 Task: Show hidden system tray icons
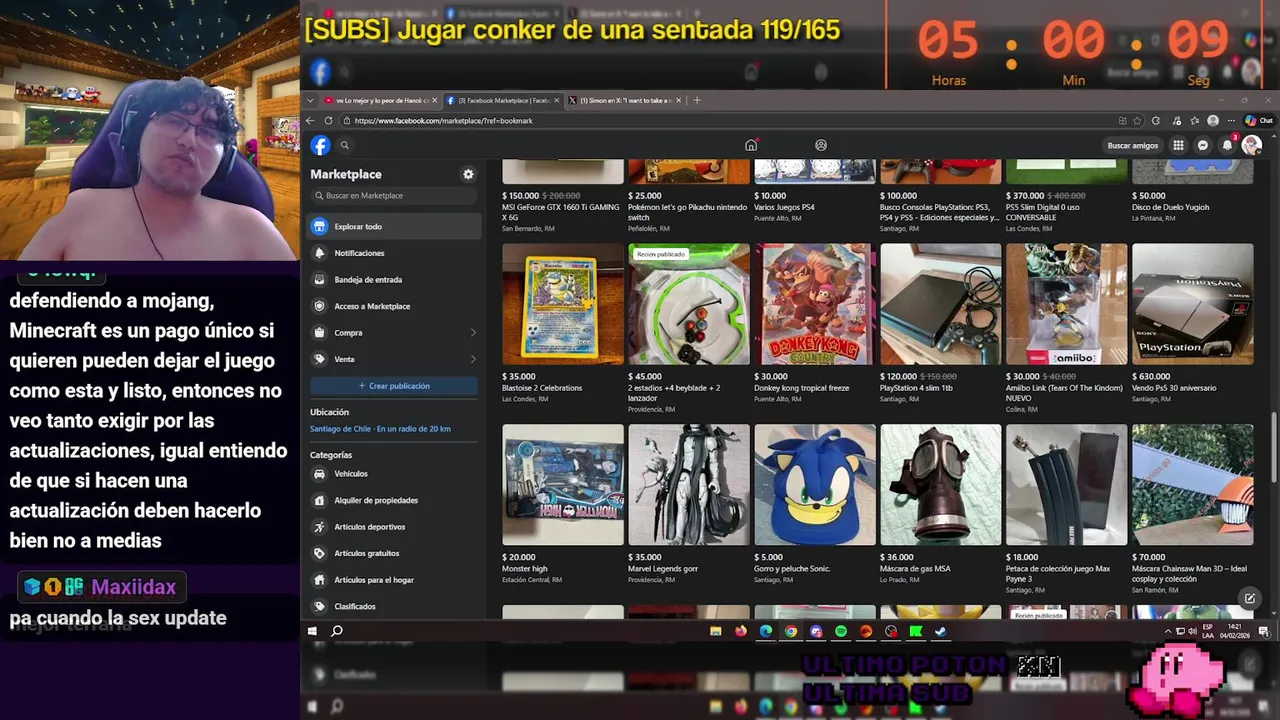click(x=1168, y=631)
